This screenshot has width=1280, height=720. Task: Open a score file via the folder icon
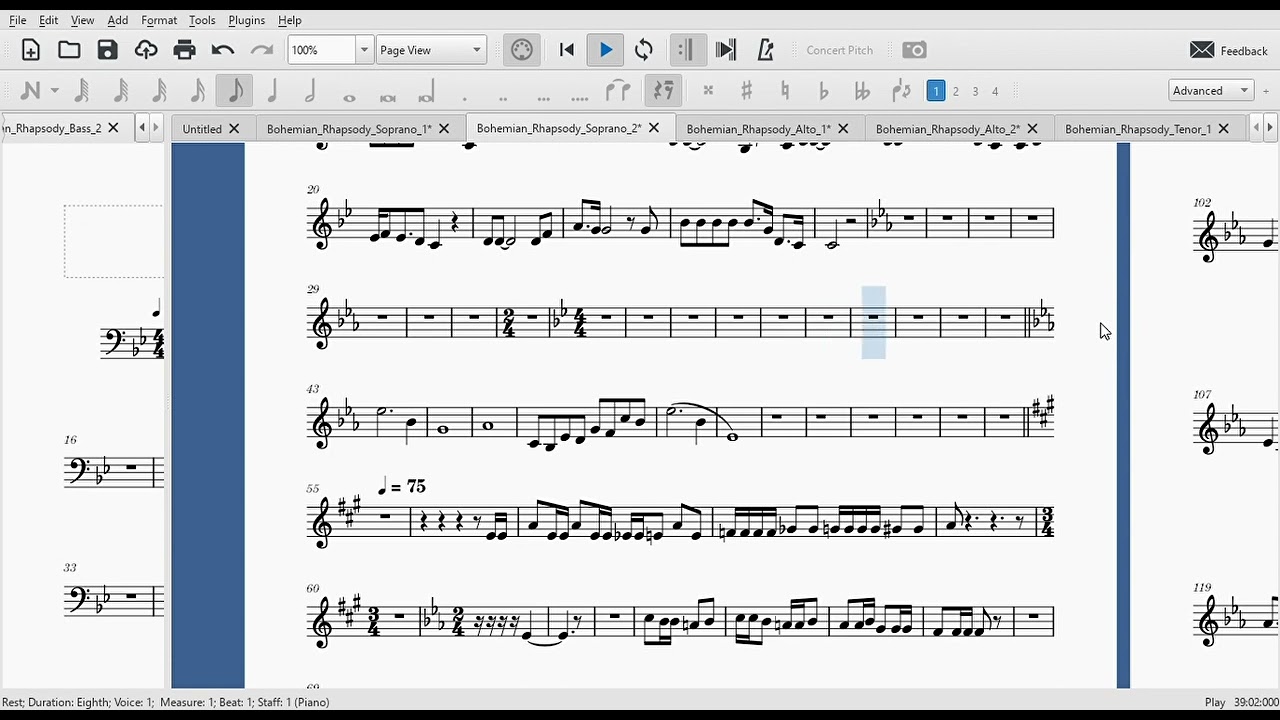(x=69, y=50)
